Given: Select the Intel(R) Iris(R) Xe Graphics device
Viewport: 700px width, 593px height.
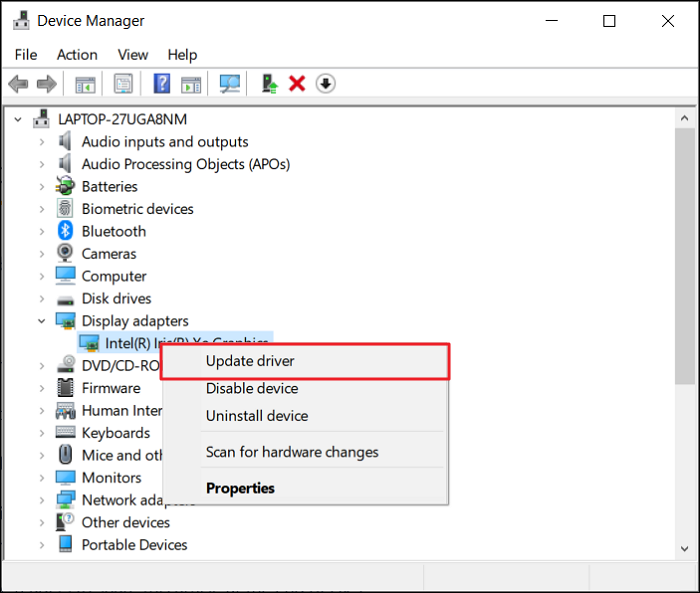Looking at the screenshot, I should coord(175,342).
